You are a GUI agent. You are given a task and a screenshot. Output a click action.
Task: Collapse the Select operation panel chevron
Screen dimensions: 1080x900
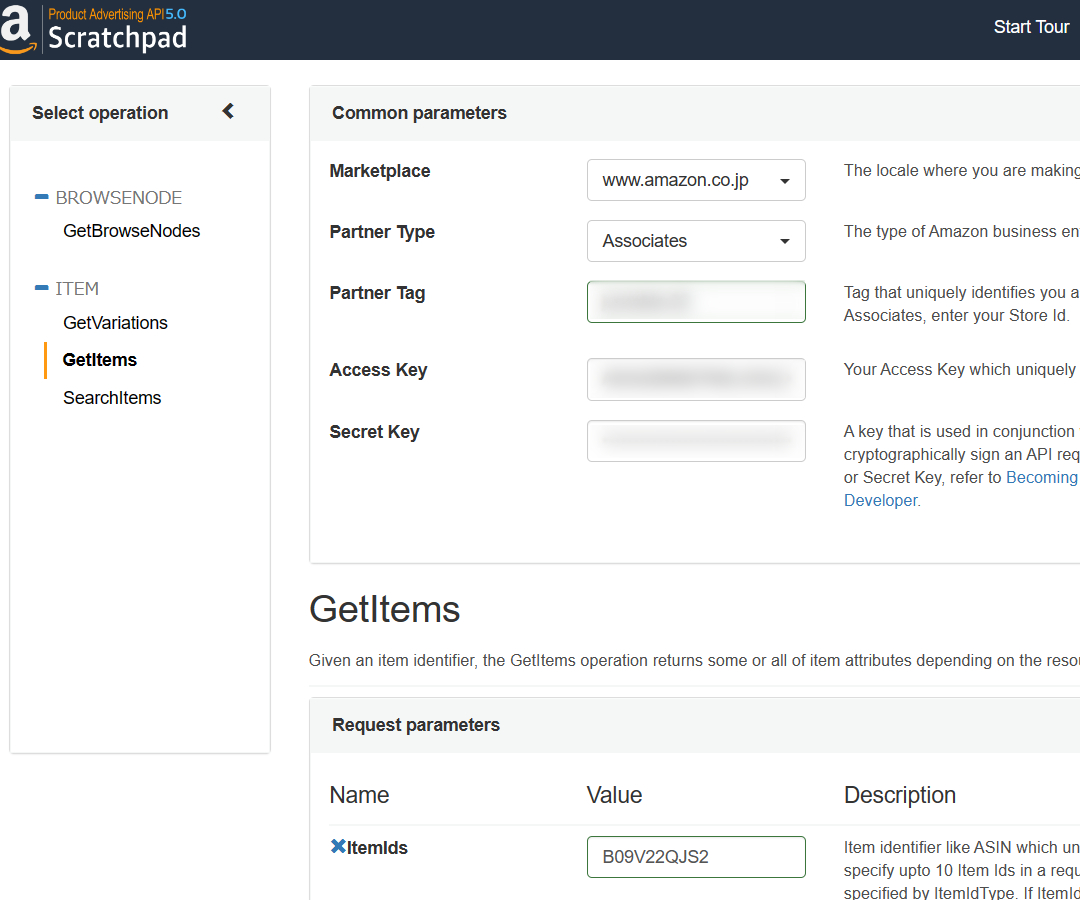(228, 111)
